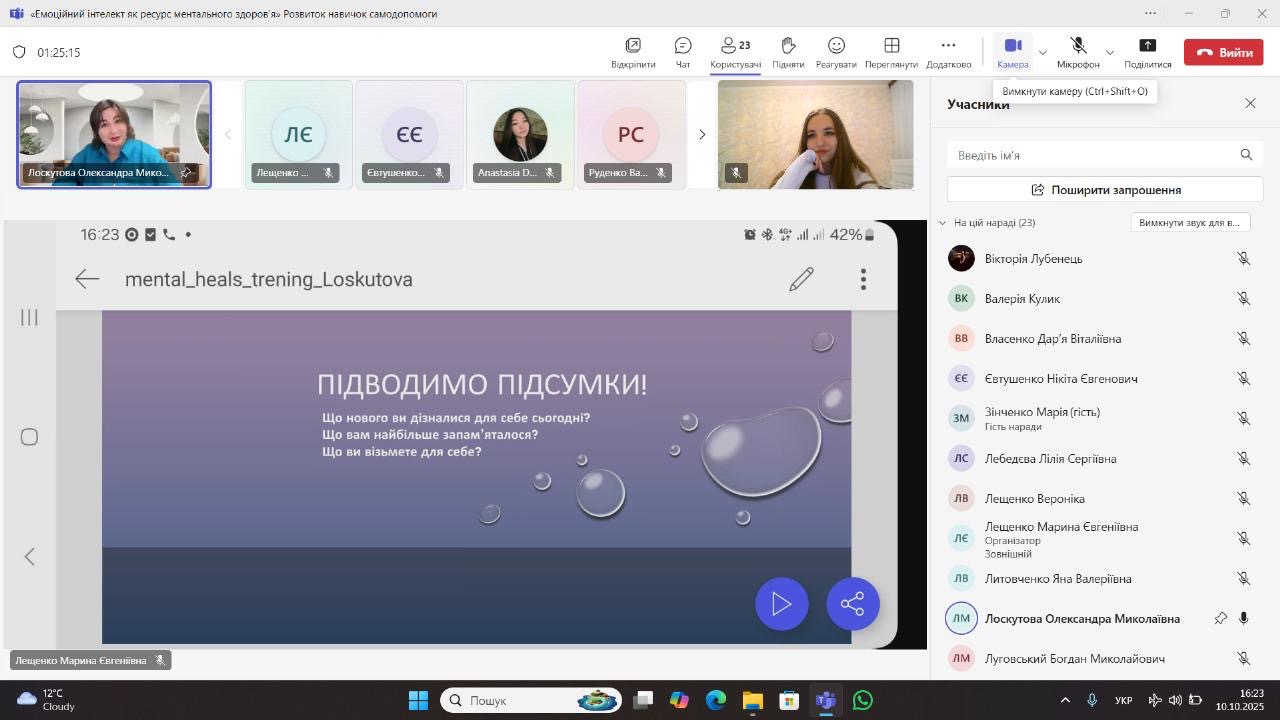Screen dimensions: 1280x720
Task: Toggle the mute icon for Вікторія Лубенець
Action: [x=1243, y=259]
